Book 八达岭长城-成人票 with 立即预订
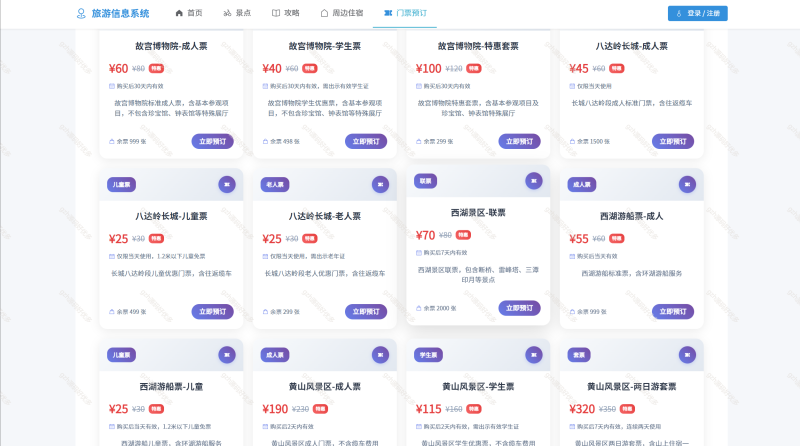The image size is (800, 446). (673, 141)
